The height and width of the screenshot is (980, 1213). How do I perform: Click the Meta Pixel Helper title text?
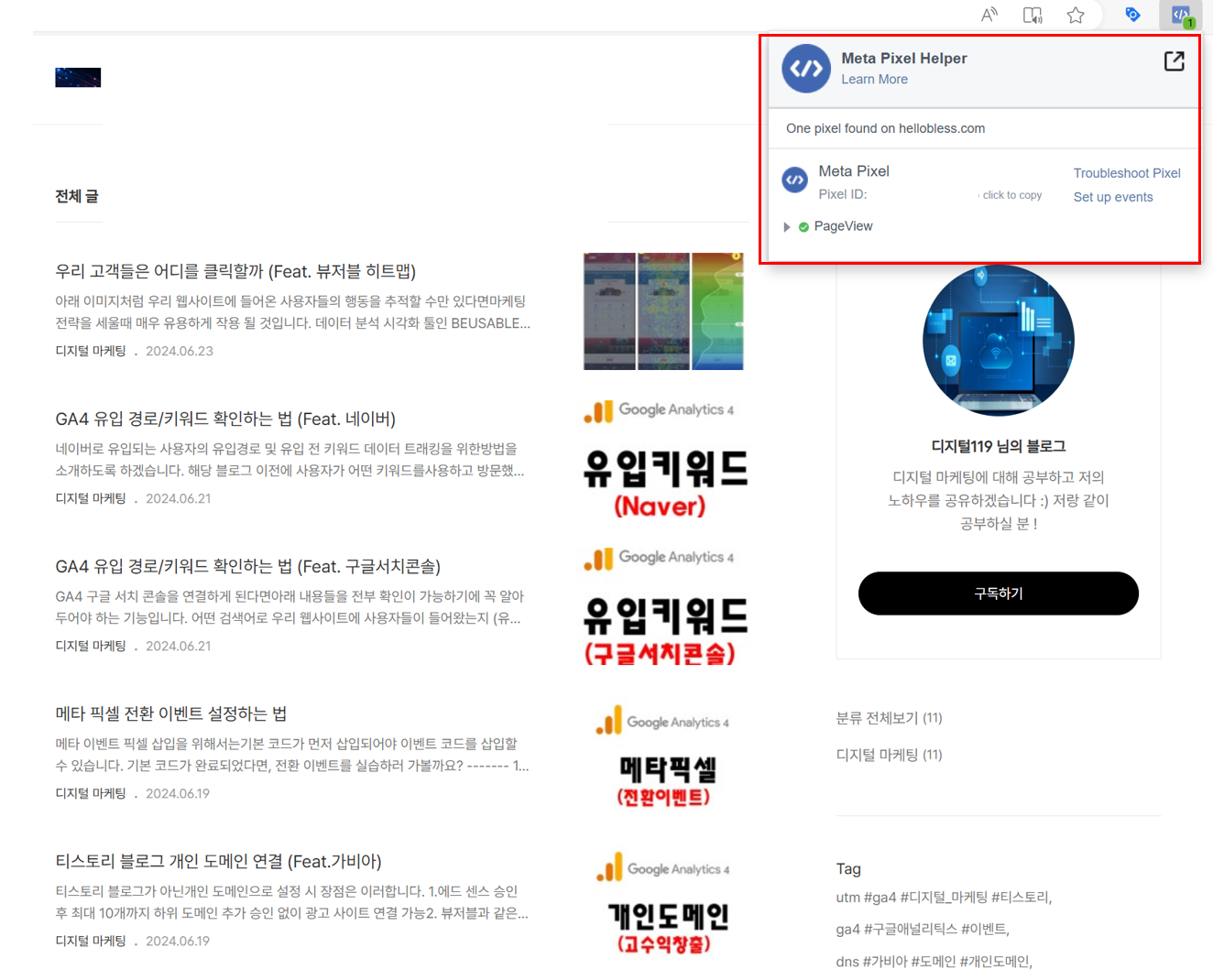pos(903,59)
